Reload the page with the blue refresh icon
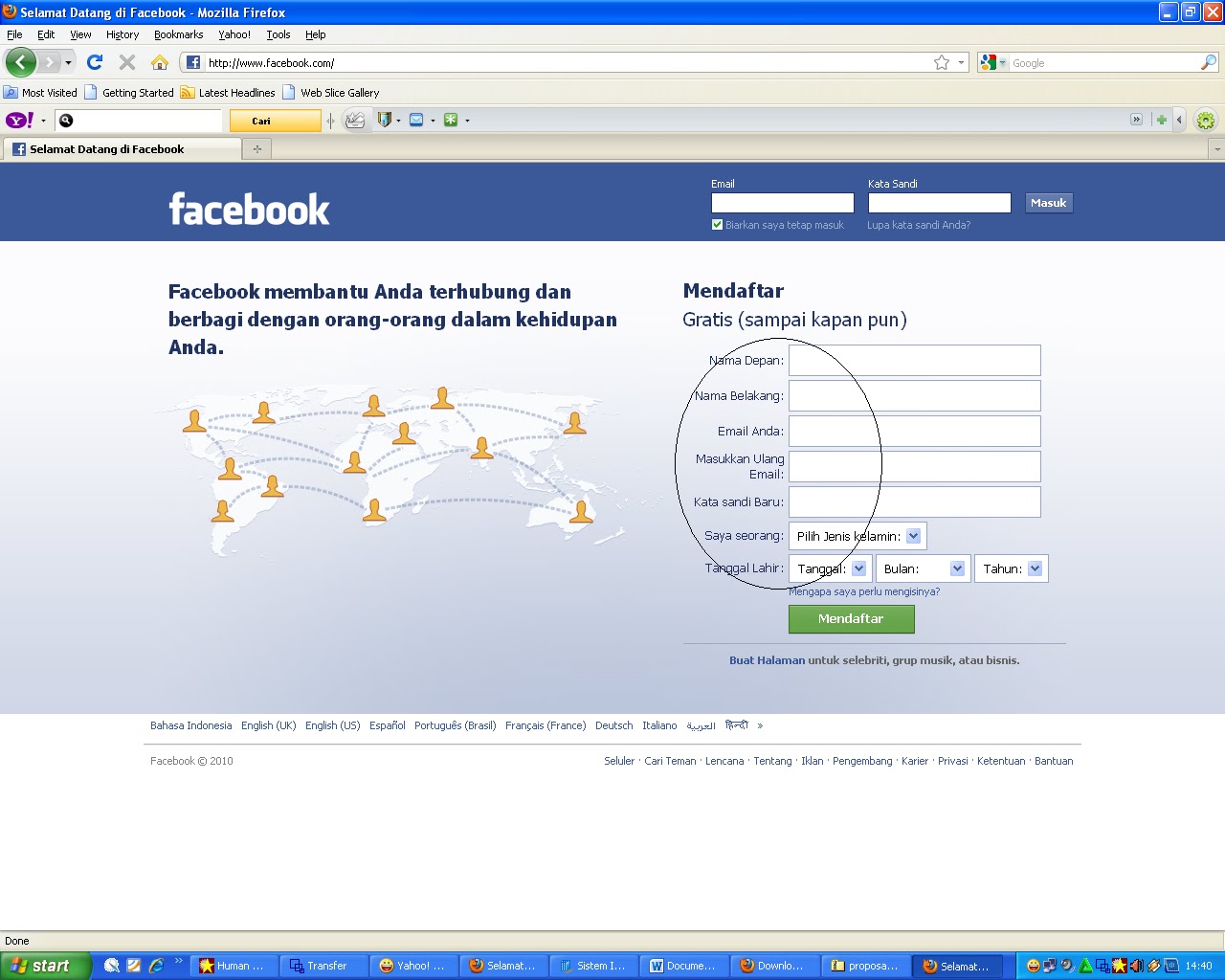Viewport: 1225px width, 980px height. pos(94,62)
